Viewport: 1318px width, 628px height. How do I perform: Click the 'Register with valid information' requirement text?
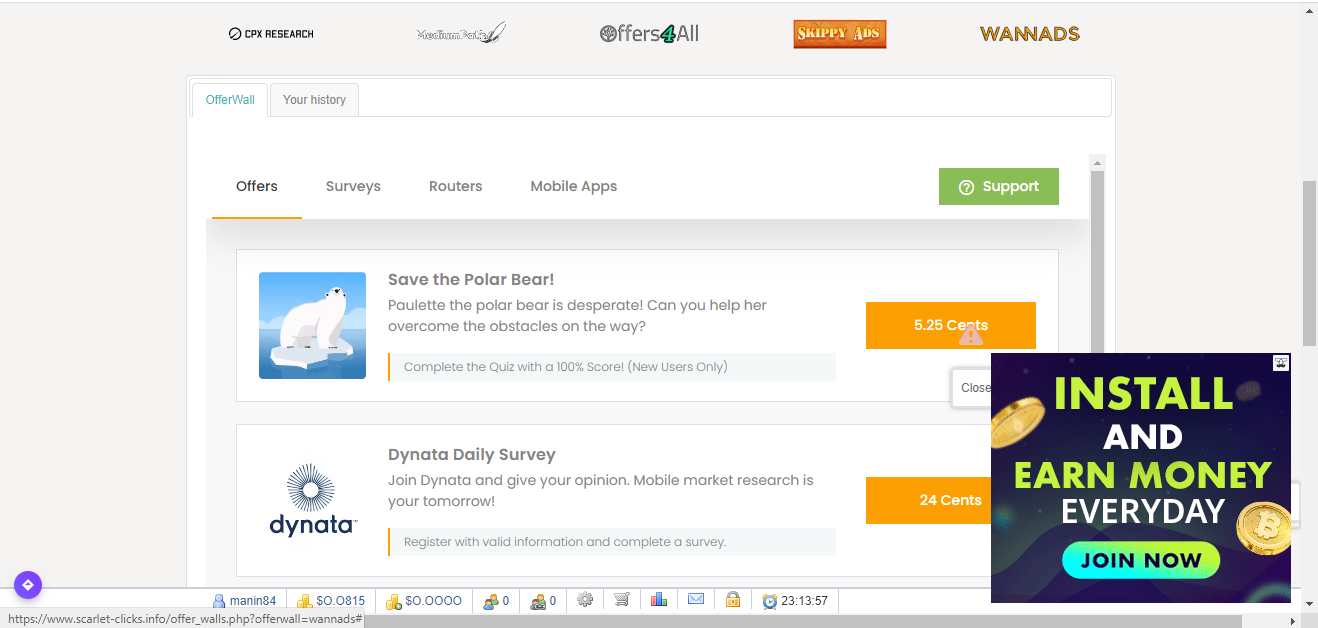565,542
